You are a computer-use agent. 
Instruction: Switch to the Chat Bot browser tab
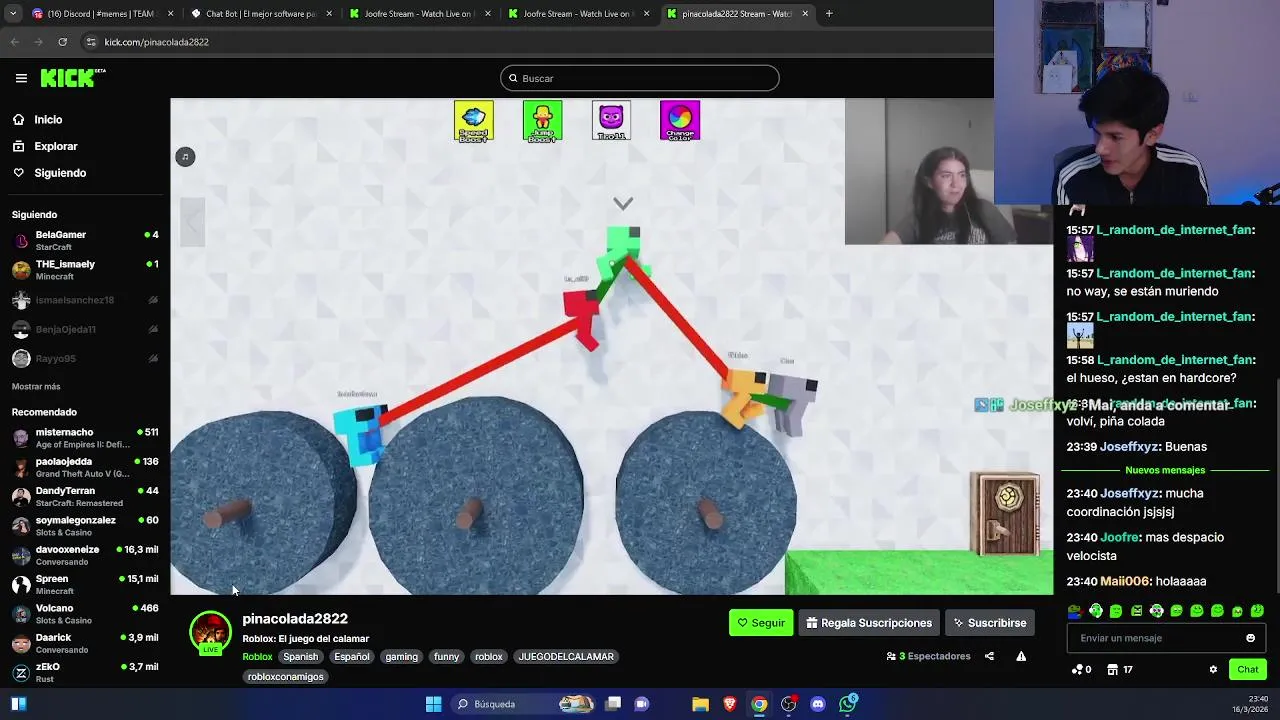point(260,14)
